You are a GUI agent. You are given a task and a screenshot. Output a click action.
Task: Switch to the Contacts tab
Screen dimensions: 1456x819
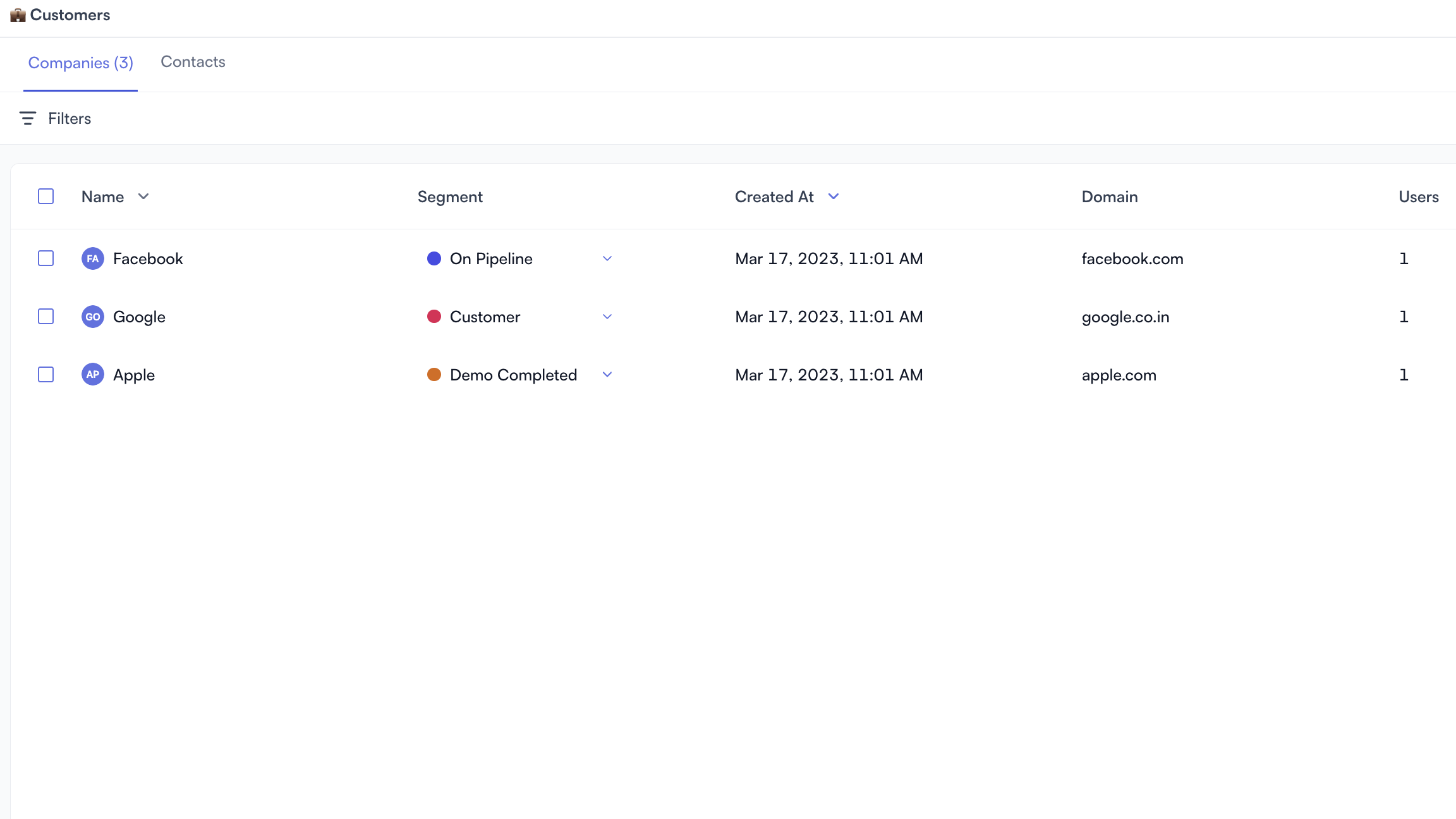[x=193, y=62]
